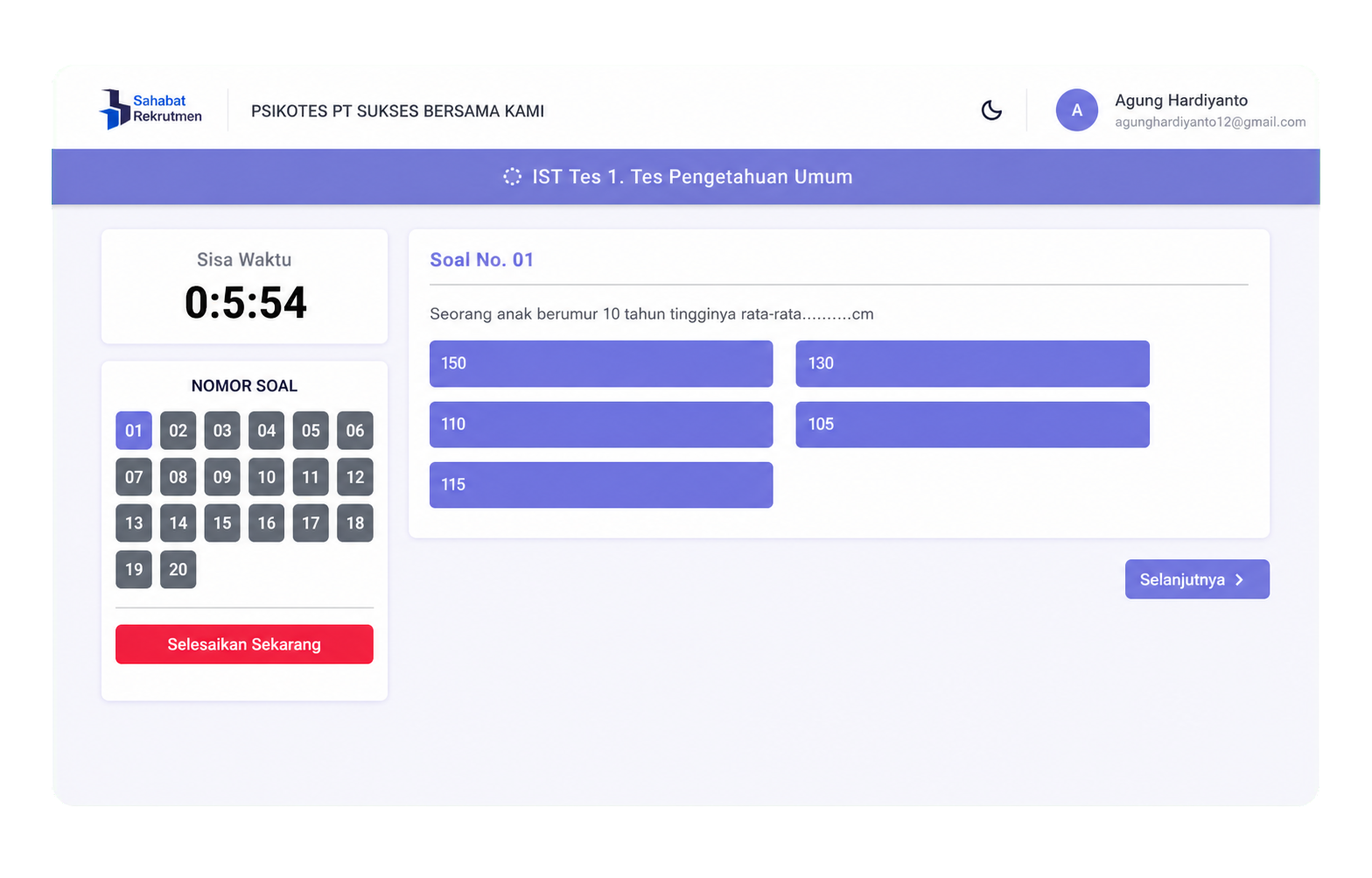Jump to question number 19
The height and width of the screenshot is (878, 1372).
(134, 570)
